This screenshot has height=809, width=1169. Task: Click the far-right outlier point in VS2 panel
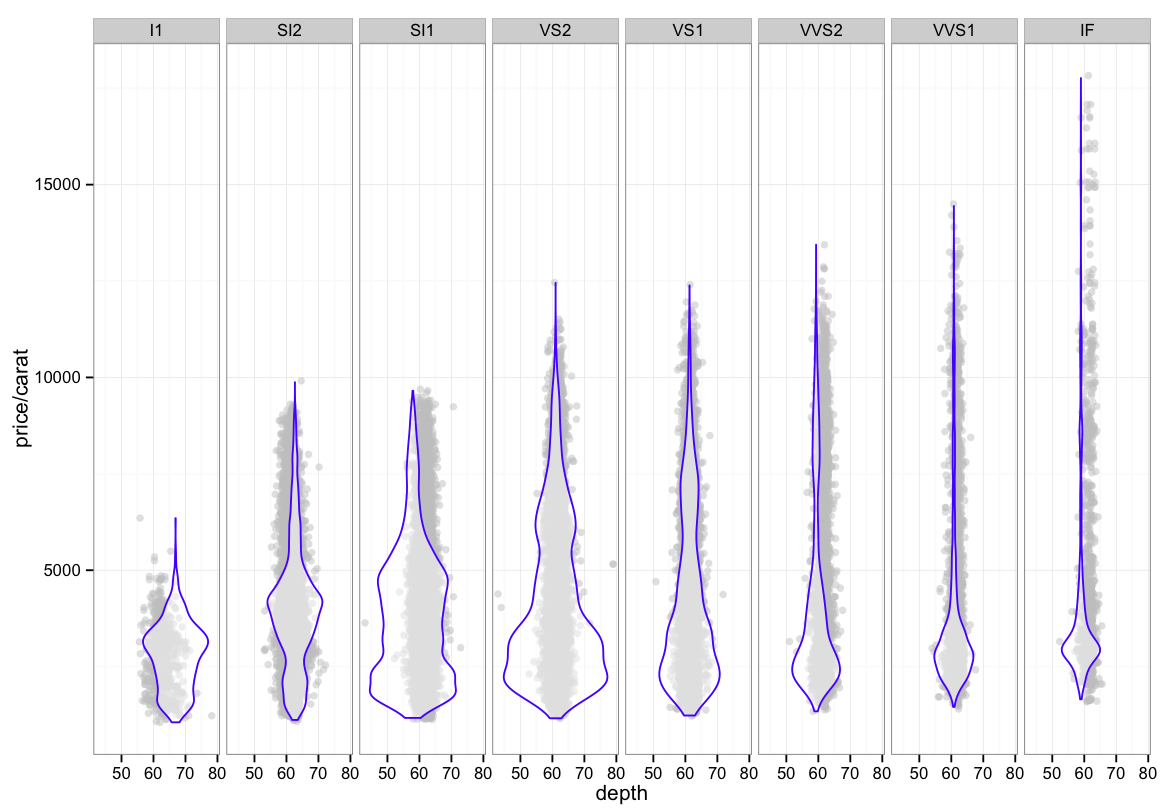point(613,564)
